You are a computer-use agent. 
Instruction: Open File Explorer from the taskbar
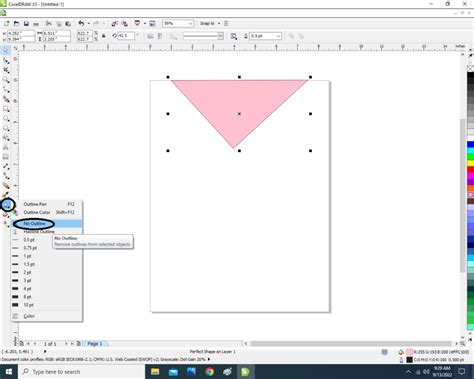[155, 371]
